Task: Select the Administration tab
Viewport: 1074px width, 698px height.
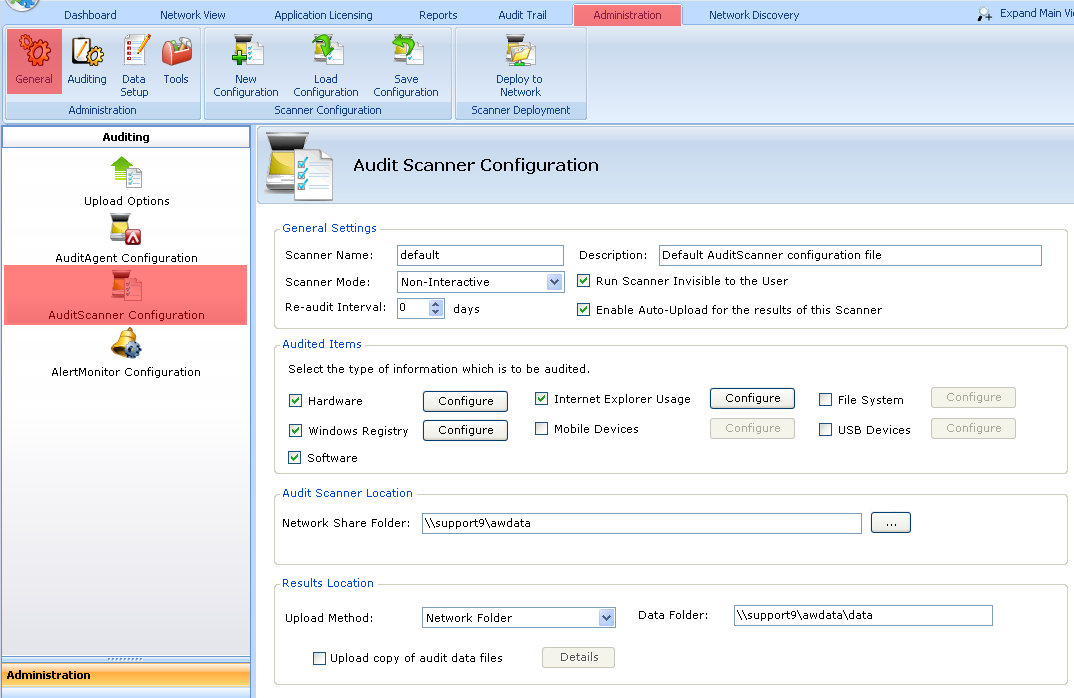Action: [627, 15]
